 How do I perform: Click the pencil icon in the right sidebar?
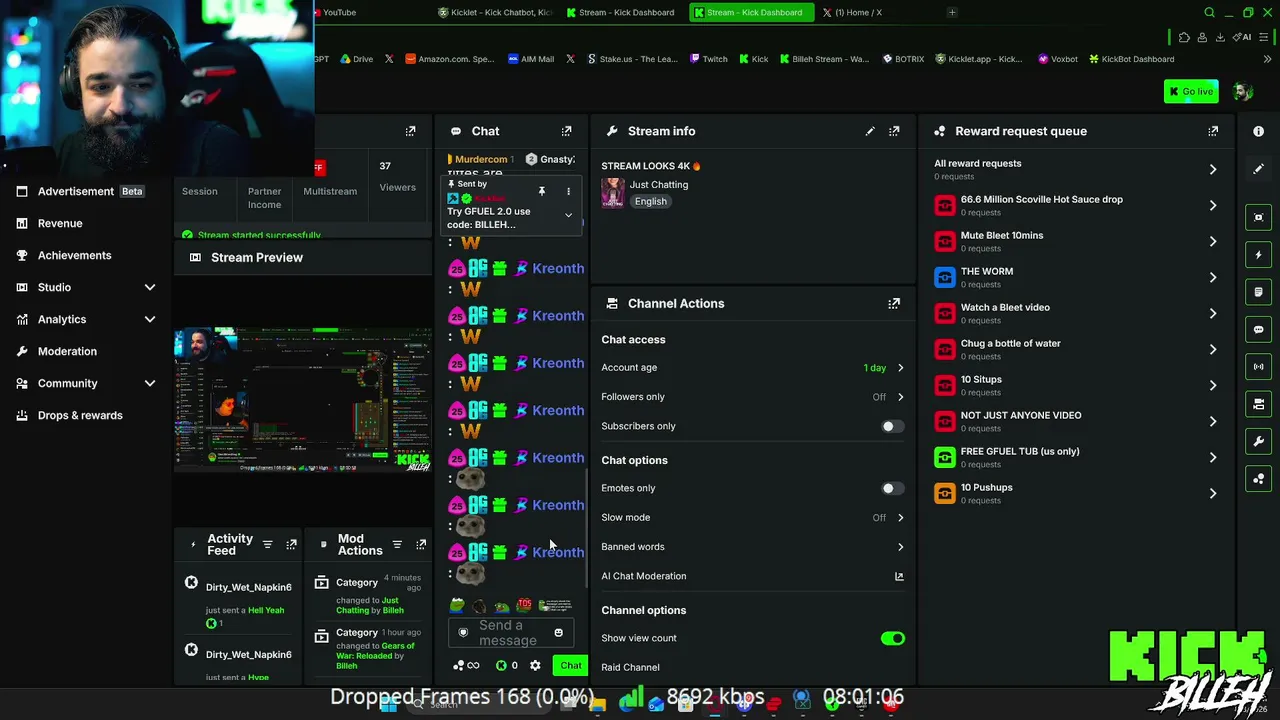click(x=1258, y=169)
